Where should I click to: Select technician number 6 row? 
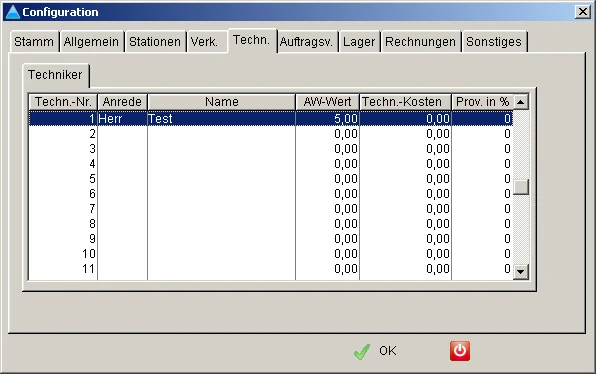(271, 194)
